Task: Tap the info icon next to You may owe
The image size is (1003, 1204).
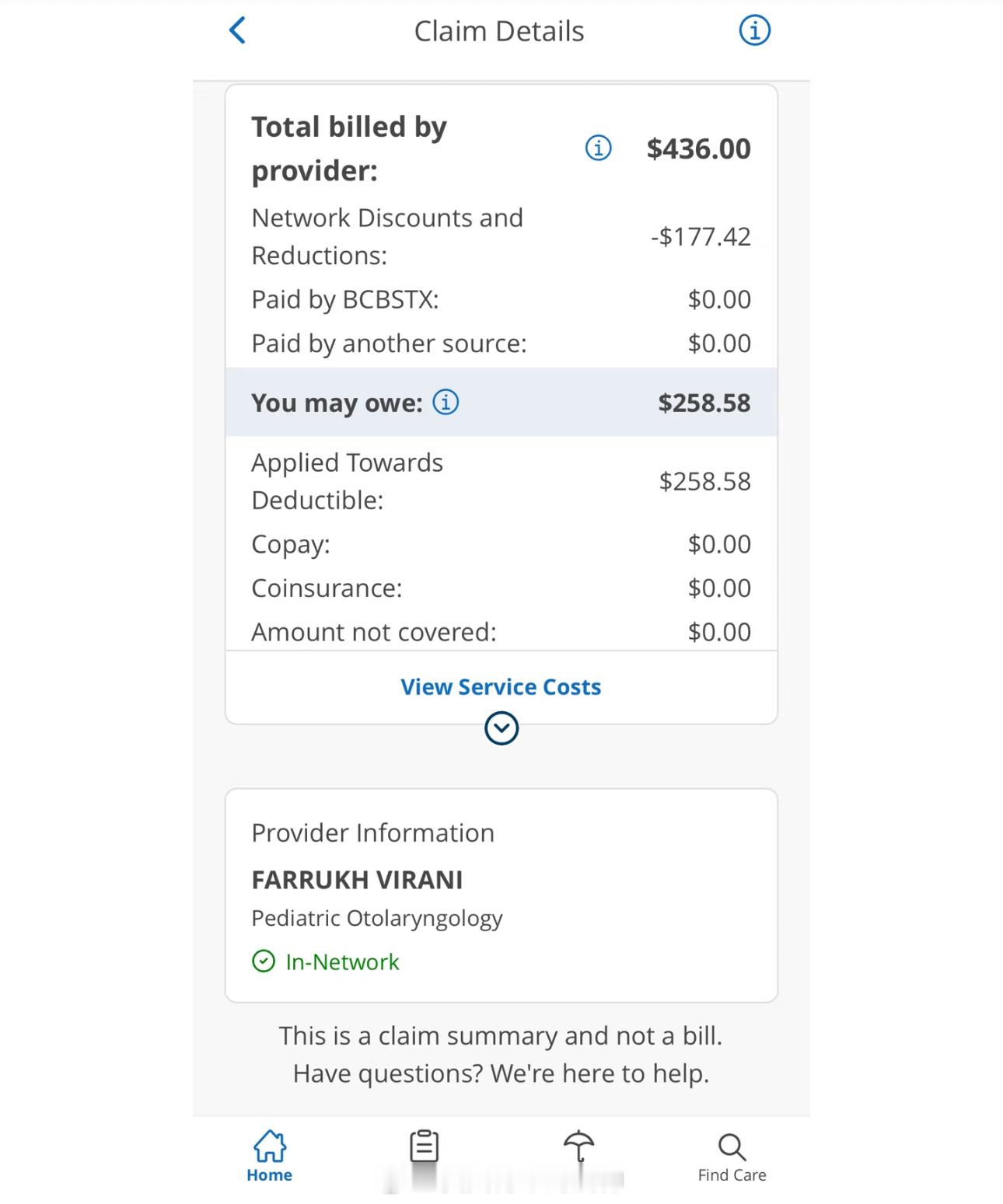Action: pos(446,402)
